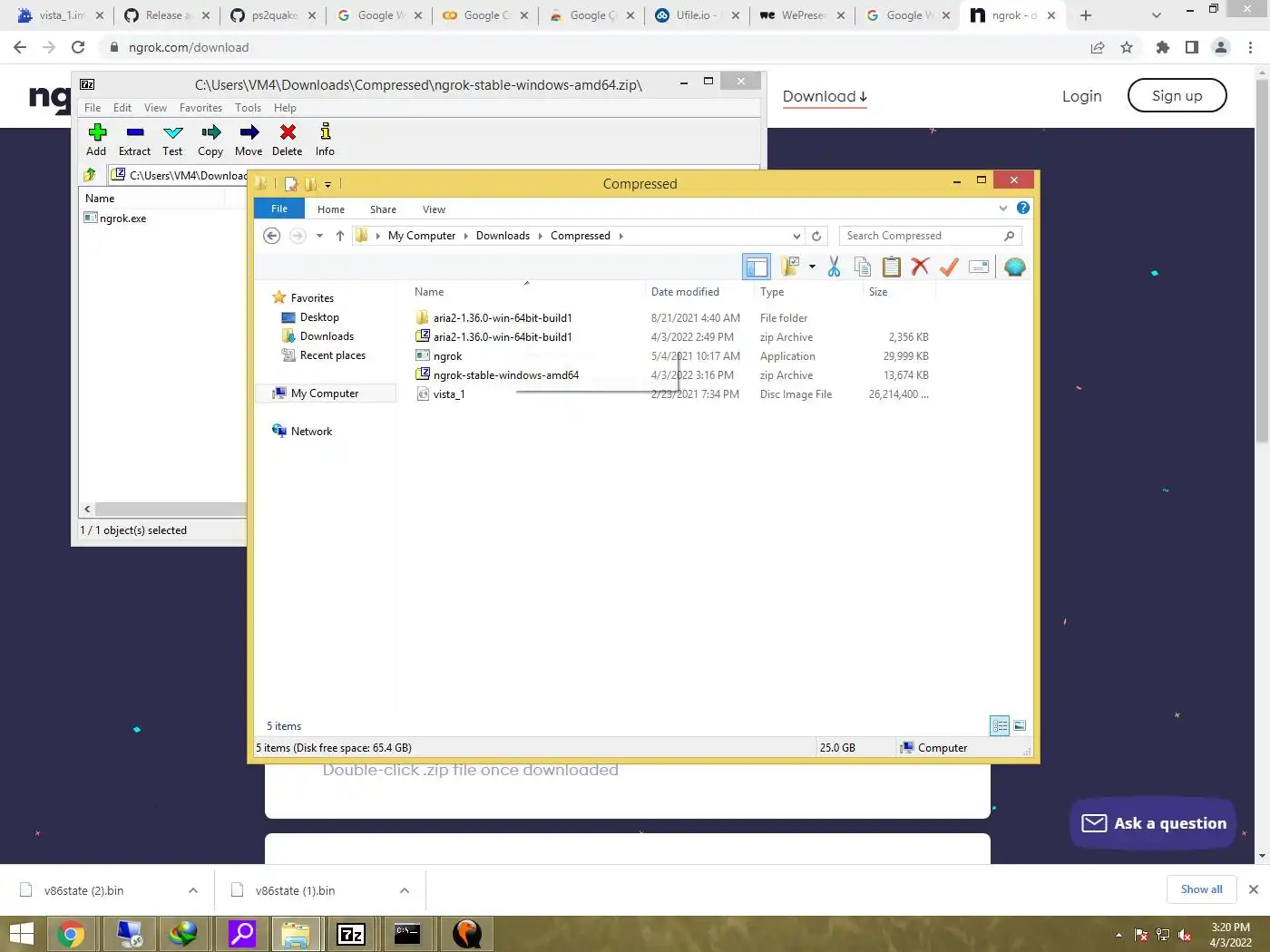
Task: Click the Explorer back navigation arrow
Action: [x=271, y=236]
